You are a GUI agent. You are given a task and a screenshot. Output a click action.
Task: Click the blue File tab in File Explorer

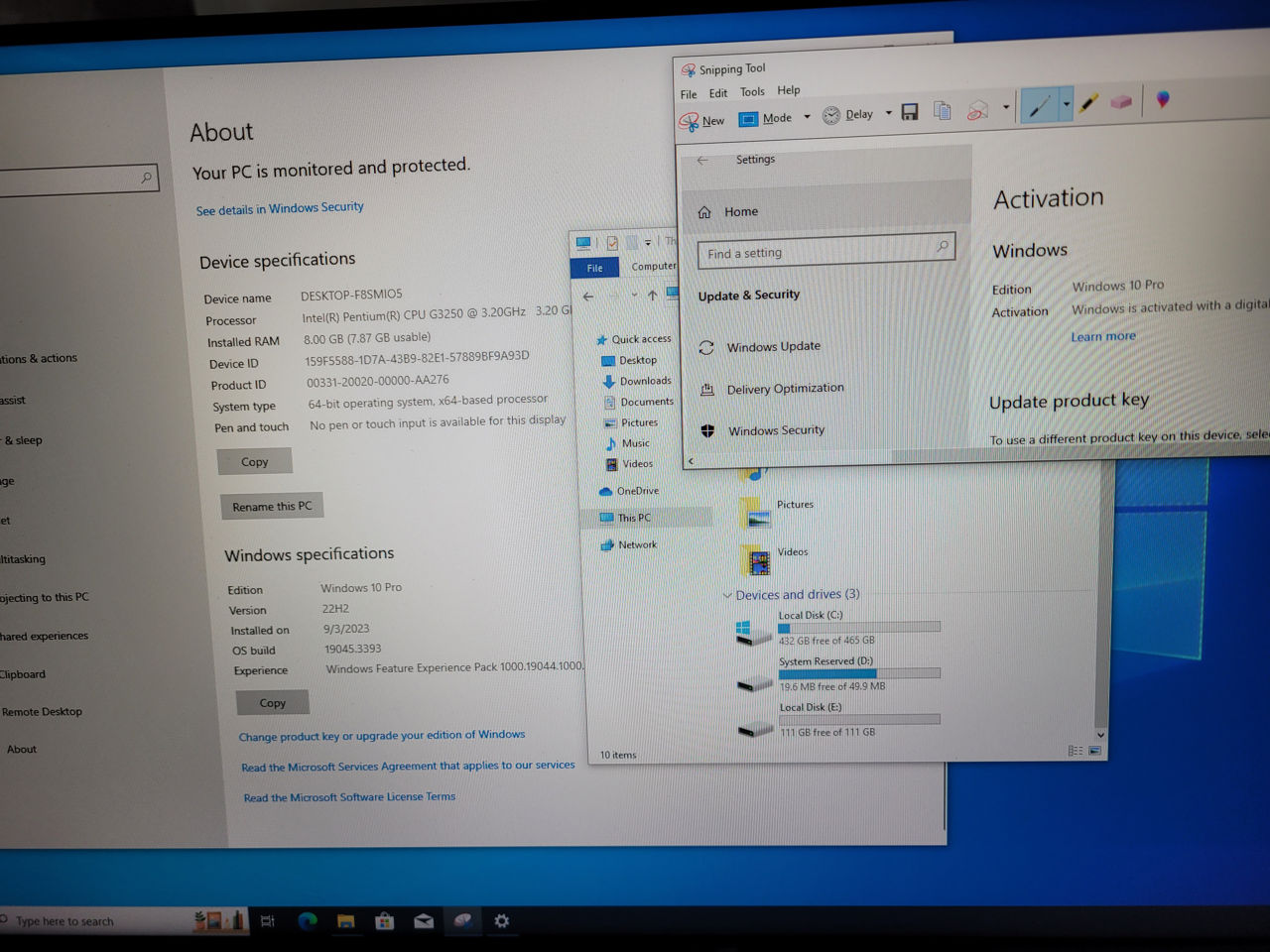coord(594,268)
